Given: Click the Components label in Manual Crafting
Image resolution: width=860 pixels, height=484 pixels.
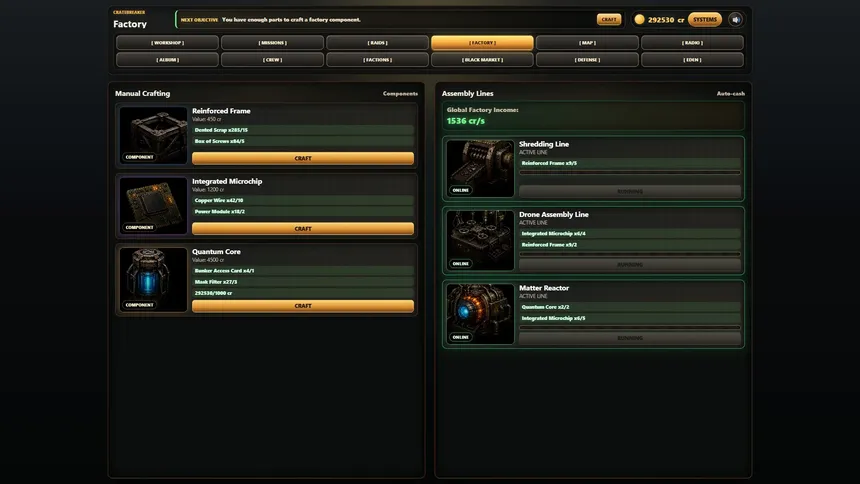Looking at the screenshot, I should [x=400, y=94].
